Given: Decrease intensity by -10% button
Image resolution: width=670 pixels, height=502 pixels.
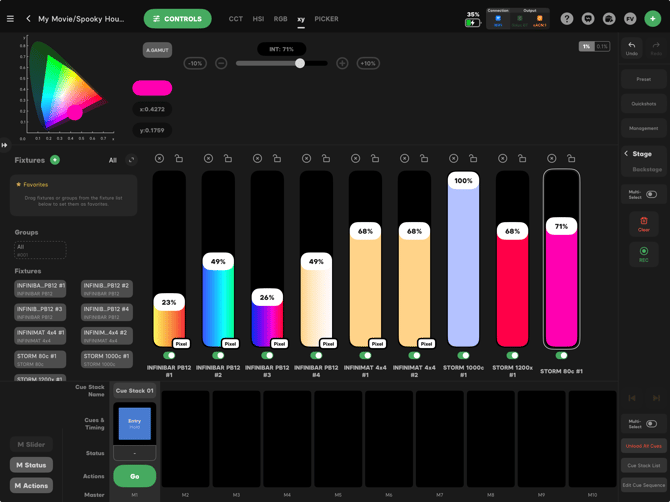Looking at the screenshot, I should click(195, 64).
